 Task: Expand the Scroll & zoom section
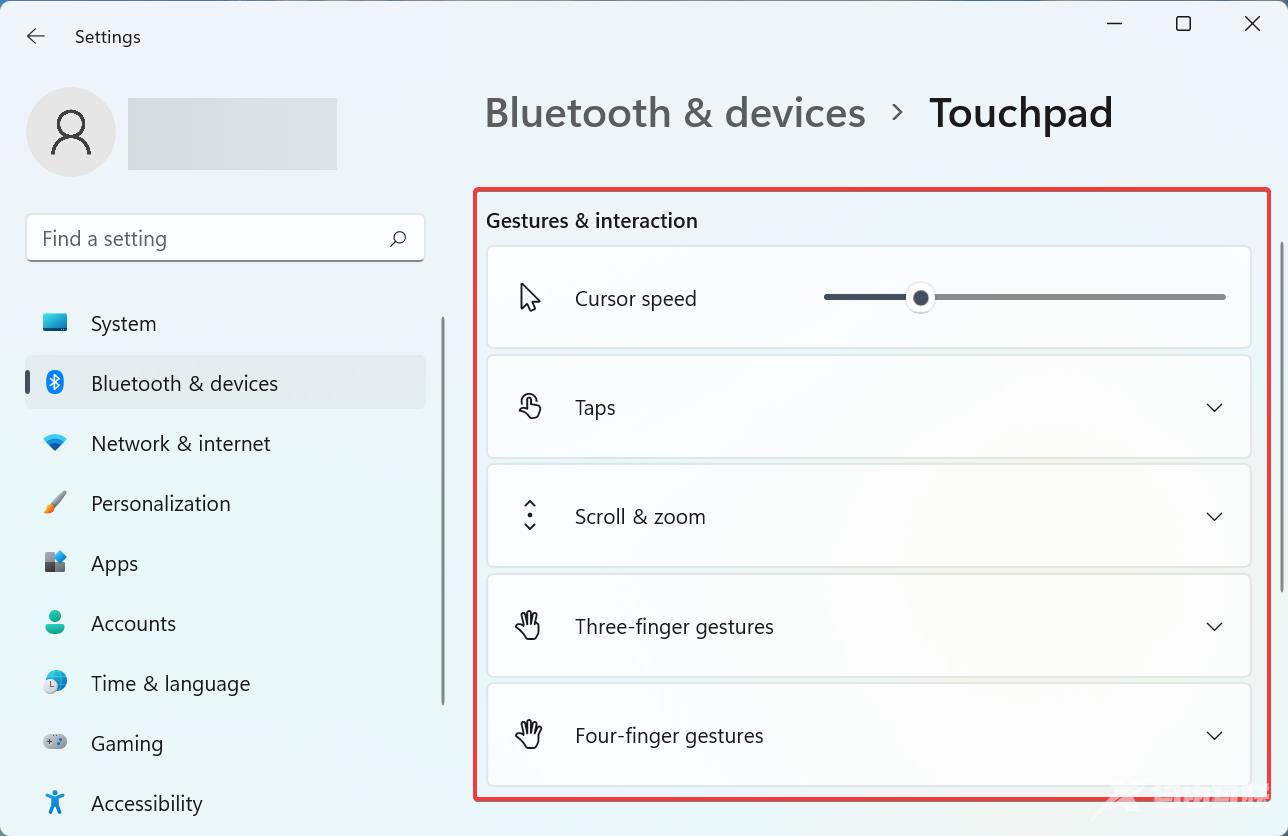point(1214,517)
